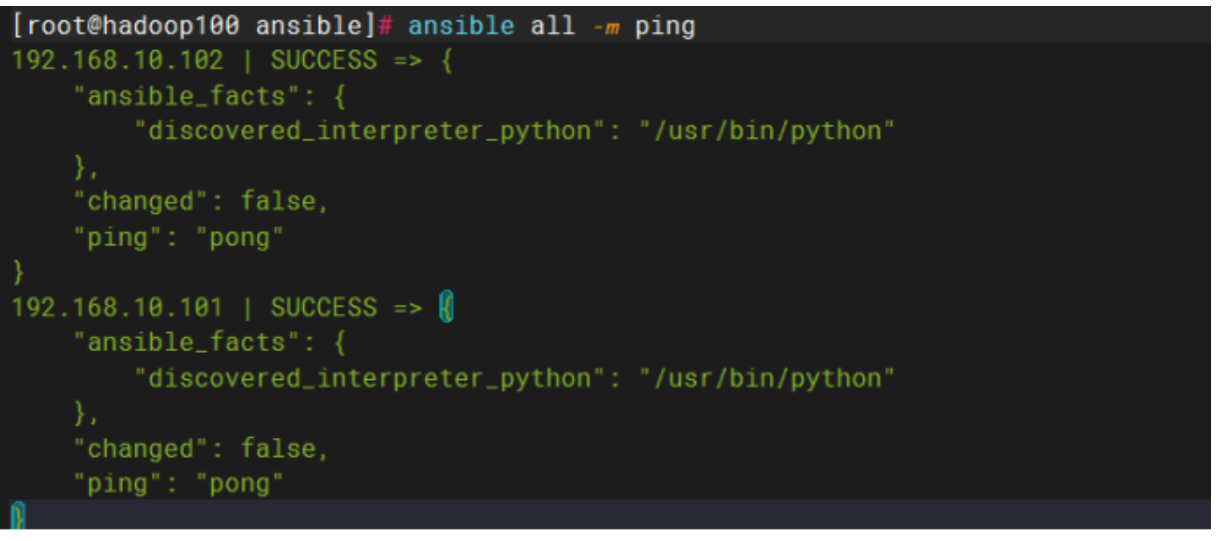This screenshot has width=1219, height=541.
Task: Click SUCCESS status on the 192.168.10.101 line
Action: (323, 307)
